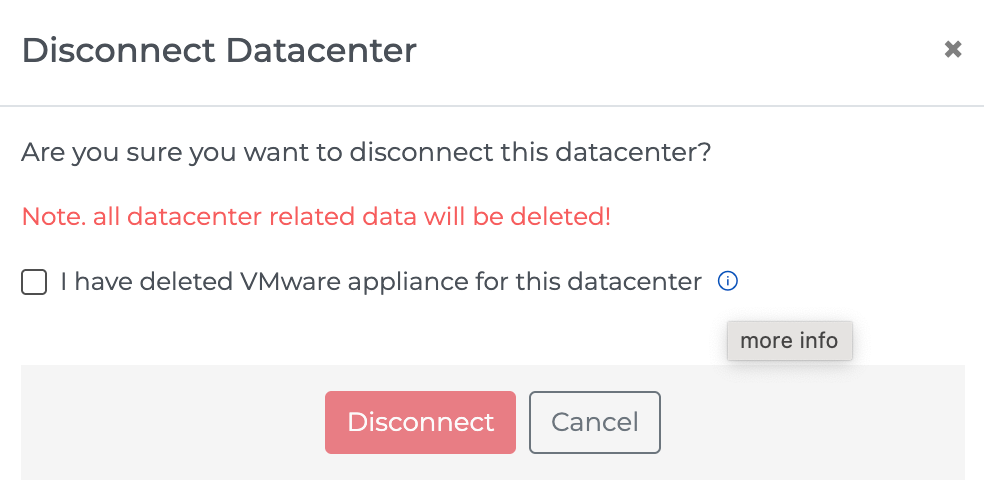Click the blue info icon beside the checkbox
The width and height of the screenshot is (984, 494).
[x=728, y=282]
